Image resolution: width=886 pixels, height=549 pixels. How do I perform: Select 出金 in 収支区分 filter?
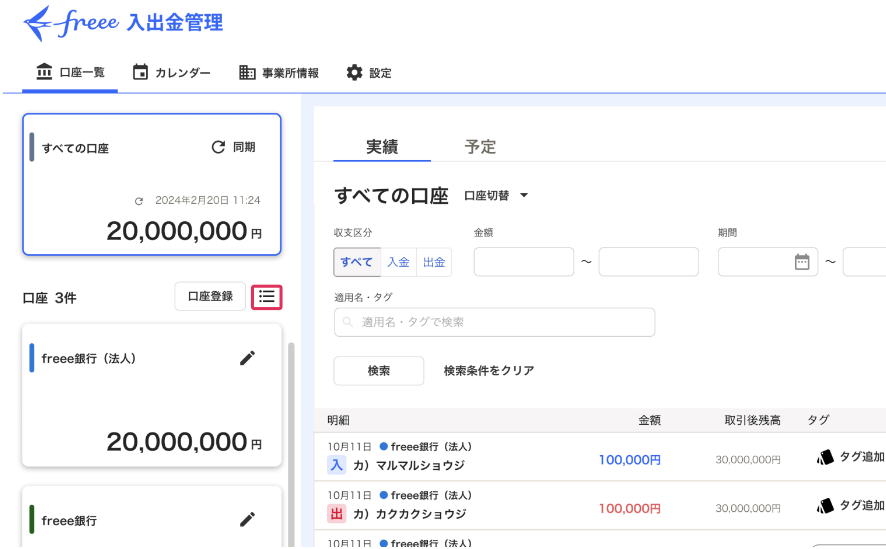pyautogui.click(x=434, y=262)
